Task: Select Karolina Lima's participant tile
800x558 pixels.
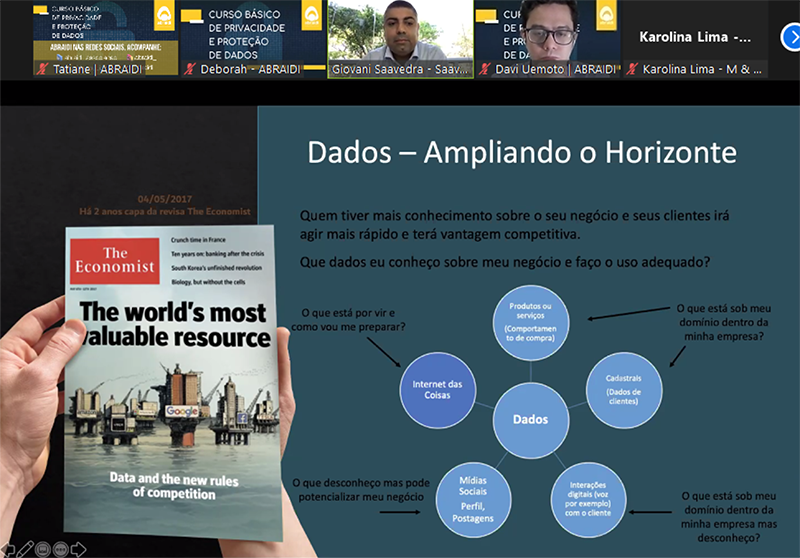Action: (695, 38)
